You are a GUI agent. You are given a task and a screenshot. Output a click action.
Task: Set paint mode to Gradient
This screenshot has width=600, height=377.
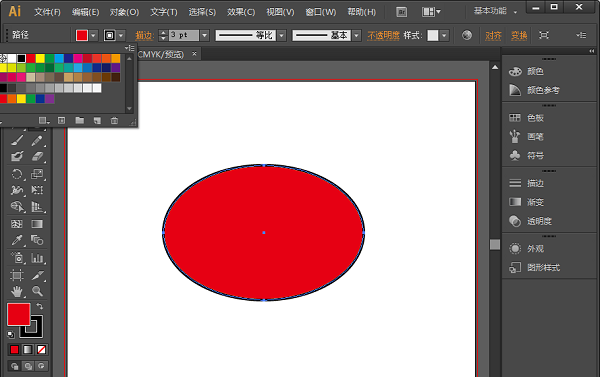coord(28,349)
